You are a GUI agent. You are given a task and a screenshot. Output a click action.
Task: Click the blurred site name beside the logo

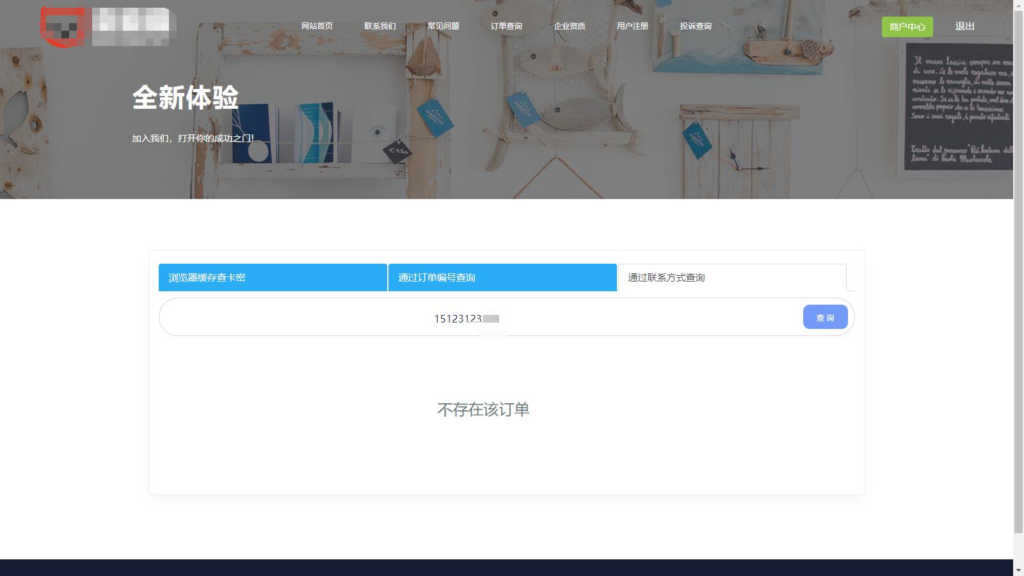click(x=135, y=25)
